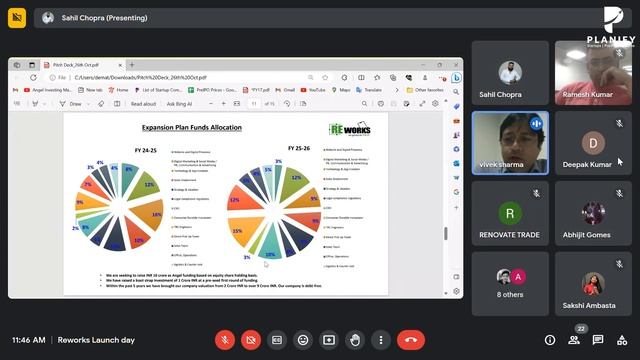Click Edge sidebar add plus icon
Image resolution: width=640 pixels, height=360 pixels.
point(456,207)
